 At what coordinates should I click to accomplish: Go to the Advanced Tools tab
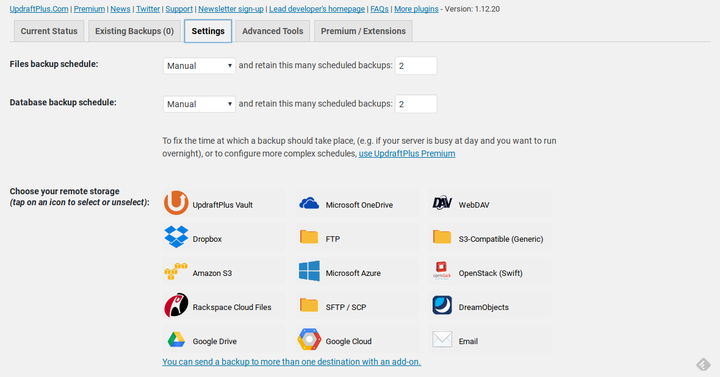(x=273, y=31)
